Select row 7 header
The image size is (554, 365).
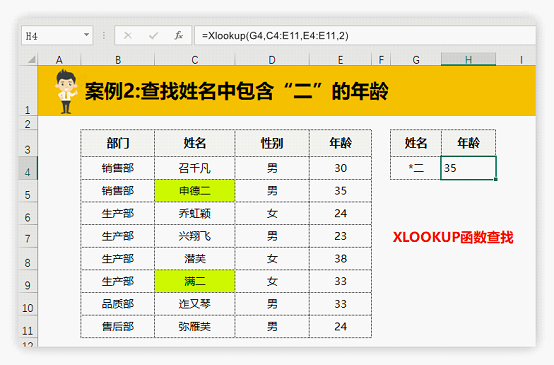click(28, 236)
